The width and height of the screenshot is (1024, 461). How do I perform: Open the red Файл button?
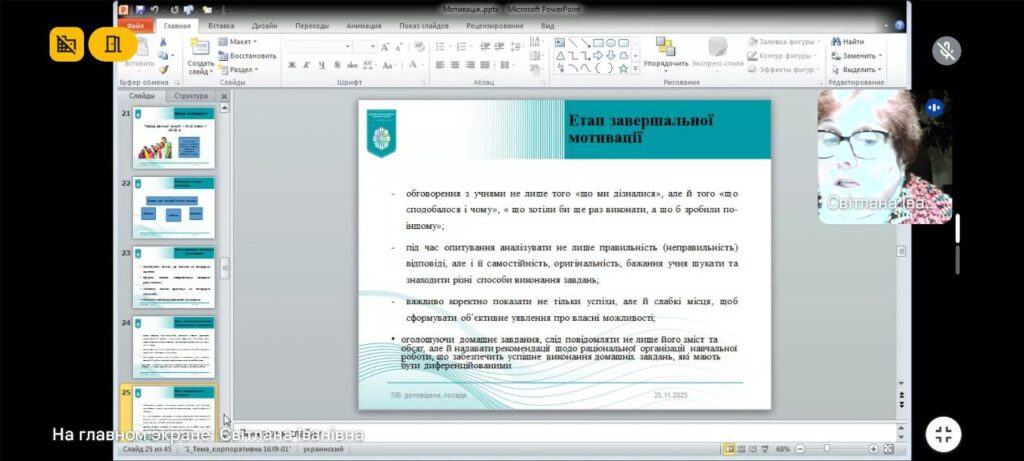pyautogui.click(x=135, y=25)
